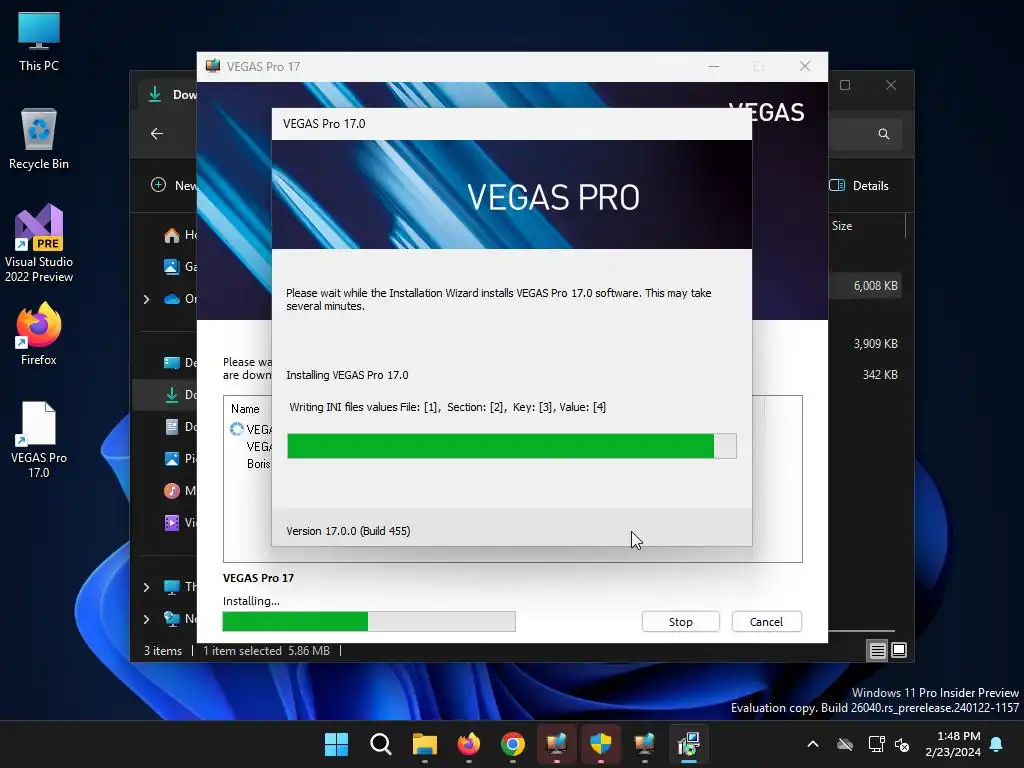Select the active installer icon on taskbar
The width and height of the screenshot is (1024, 768).
pyautogui.click(x=688, y=744)
